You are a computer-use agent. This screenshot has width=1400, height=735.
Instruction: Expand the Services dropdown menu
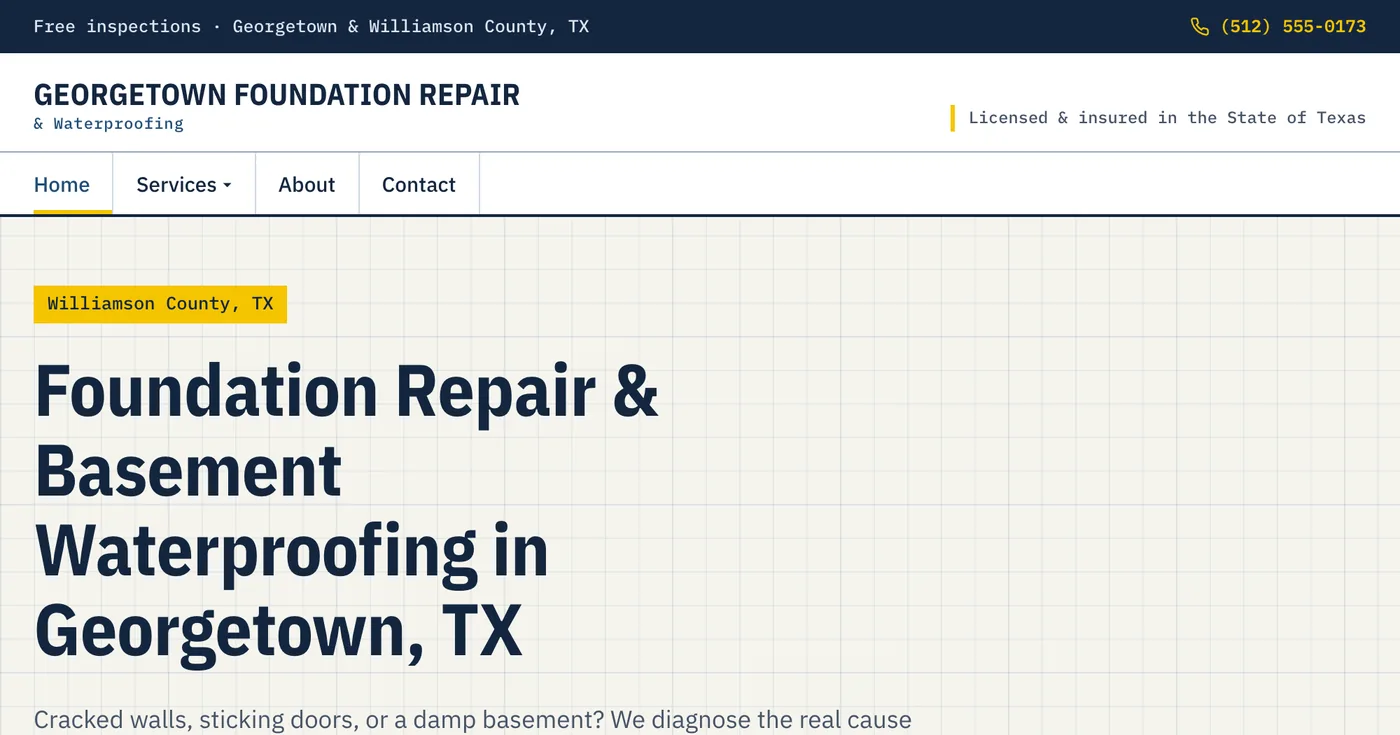(184, 184)
